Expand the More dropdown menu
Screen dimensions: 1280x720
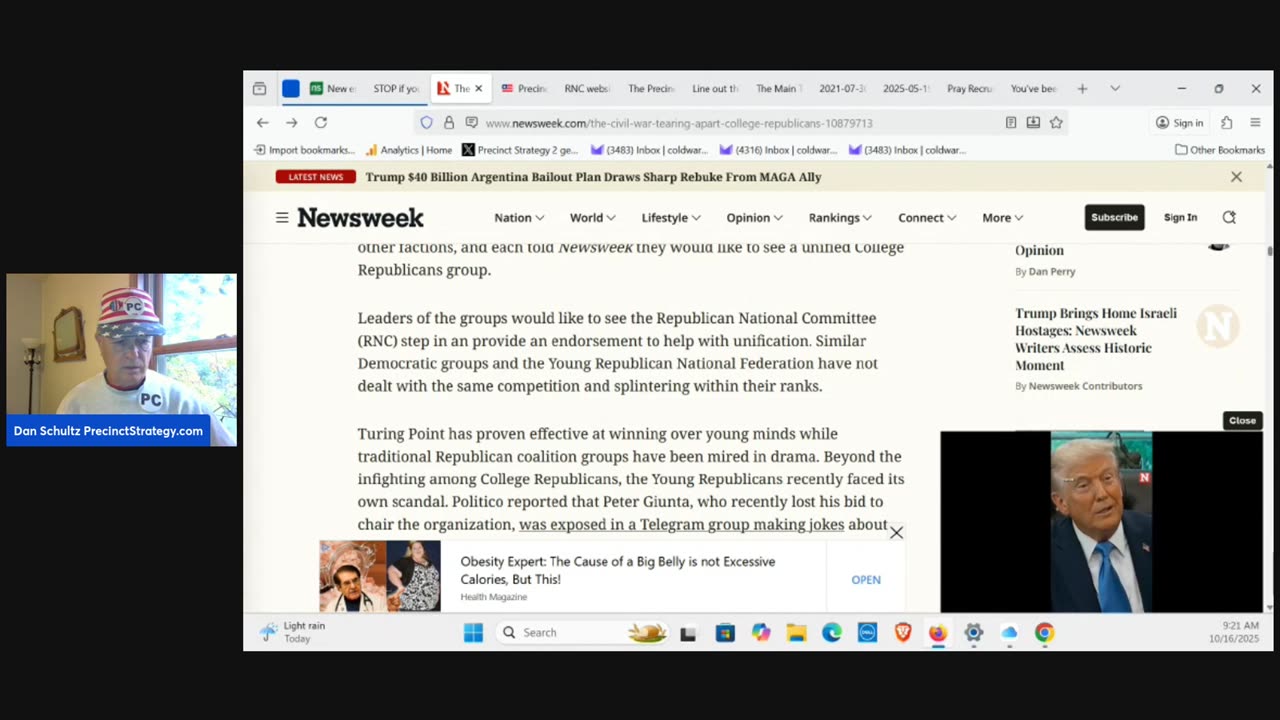[x=1002, y=217]
